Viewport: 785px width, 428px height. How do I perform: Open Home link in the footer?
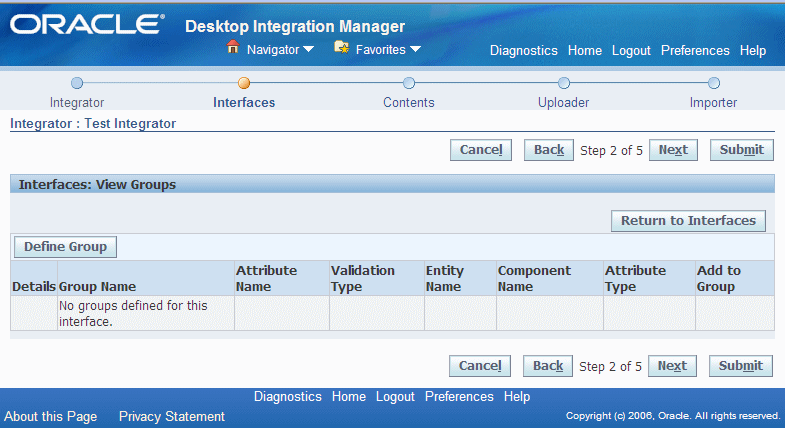[x=349, y=396]
